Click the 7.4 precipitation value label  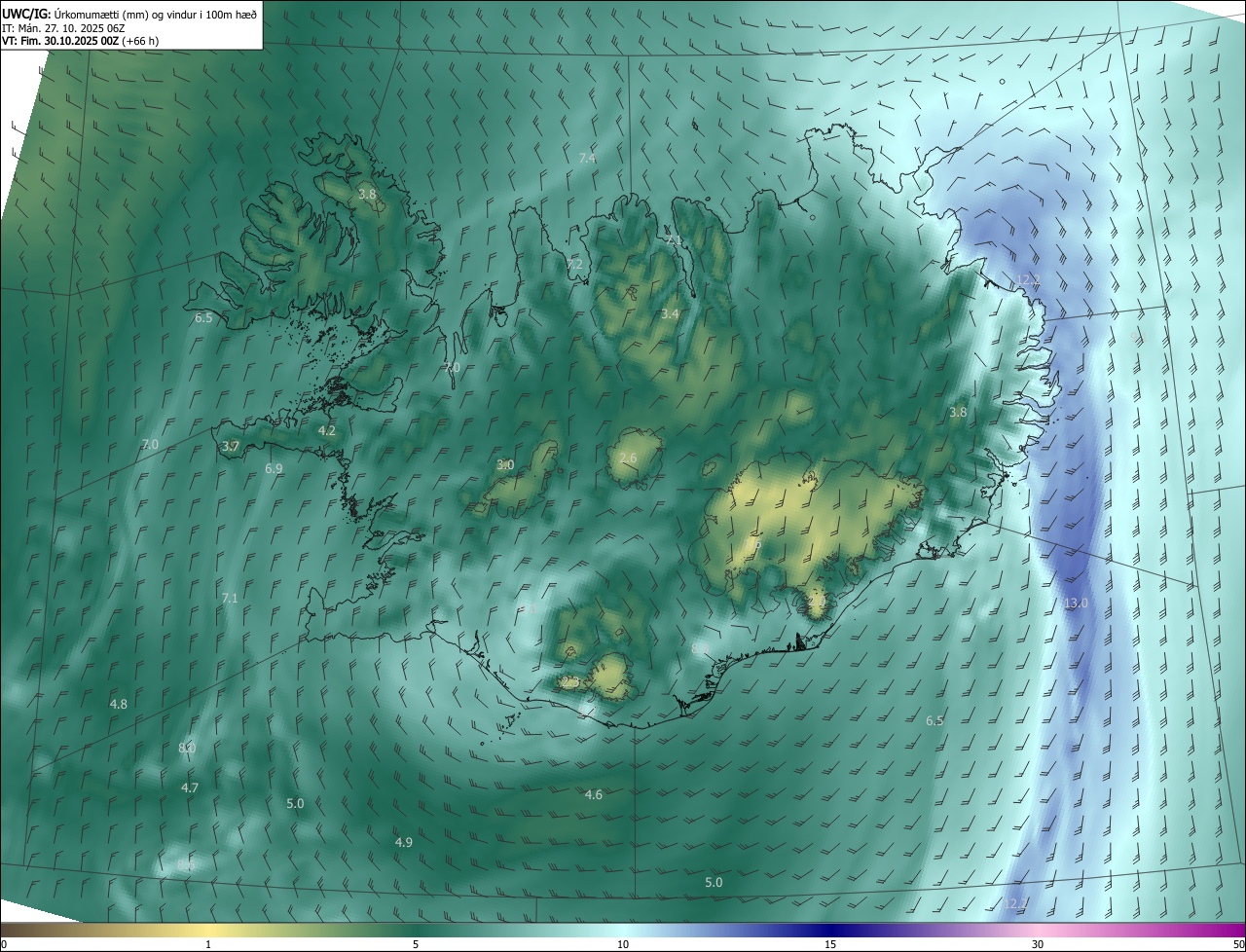click(587, 158)
